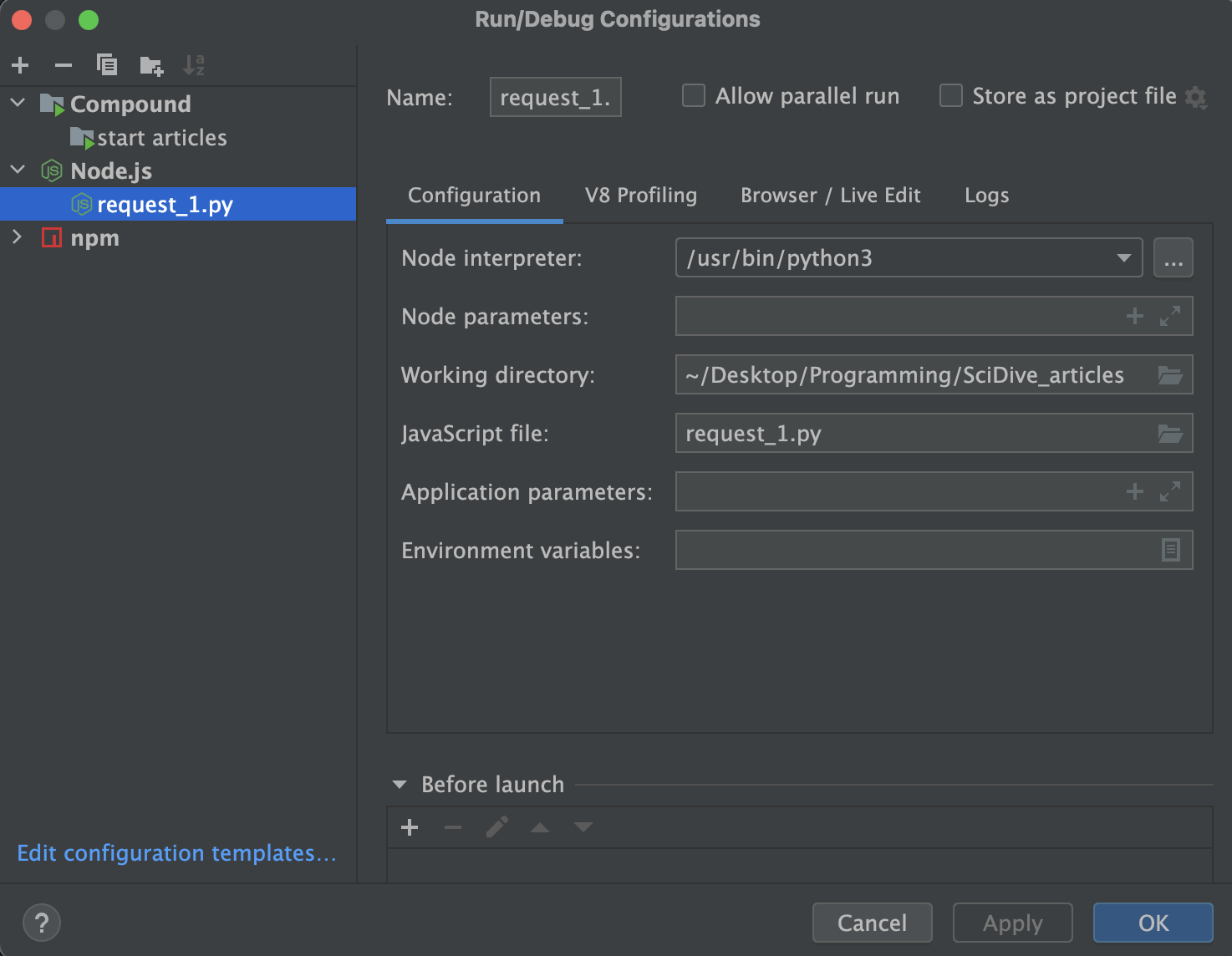Add a Before launch task
The height and width of the screenshot is (956, 1232).
(x=410, y=827)
